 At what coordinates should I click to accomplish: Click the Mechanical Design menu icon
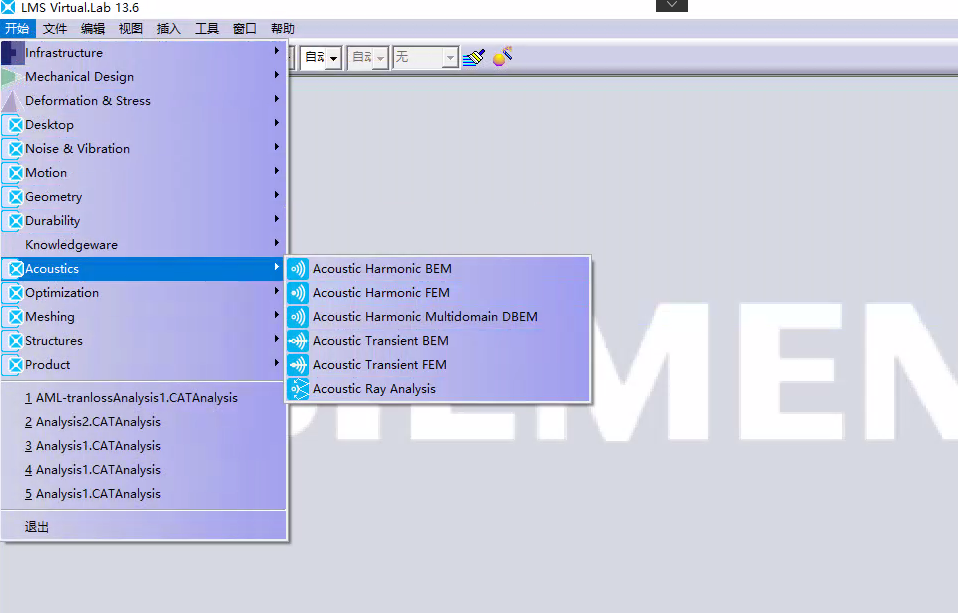pos(13,77)
